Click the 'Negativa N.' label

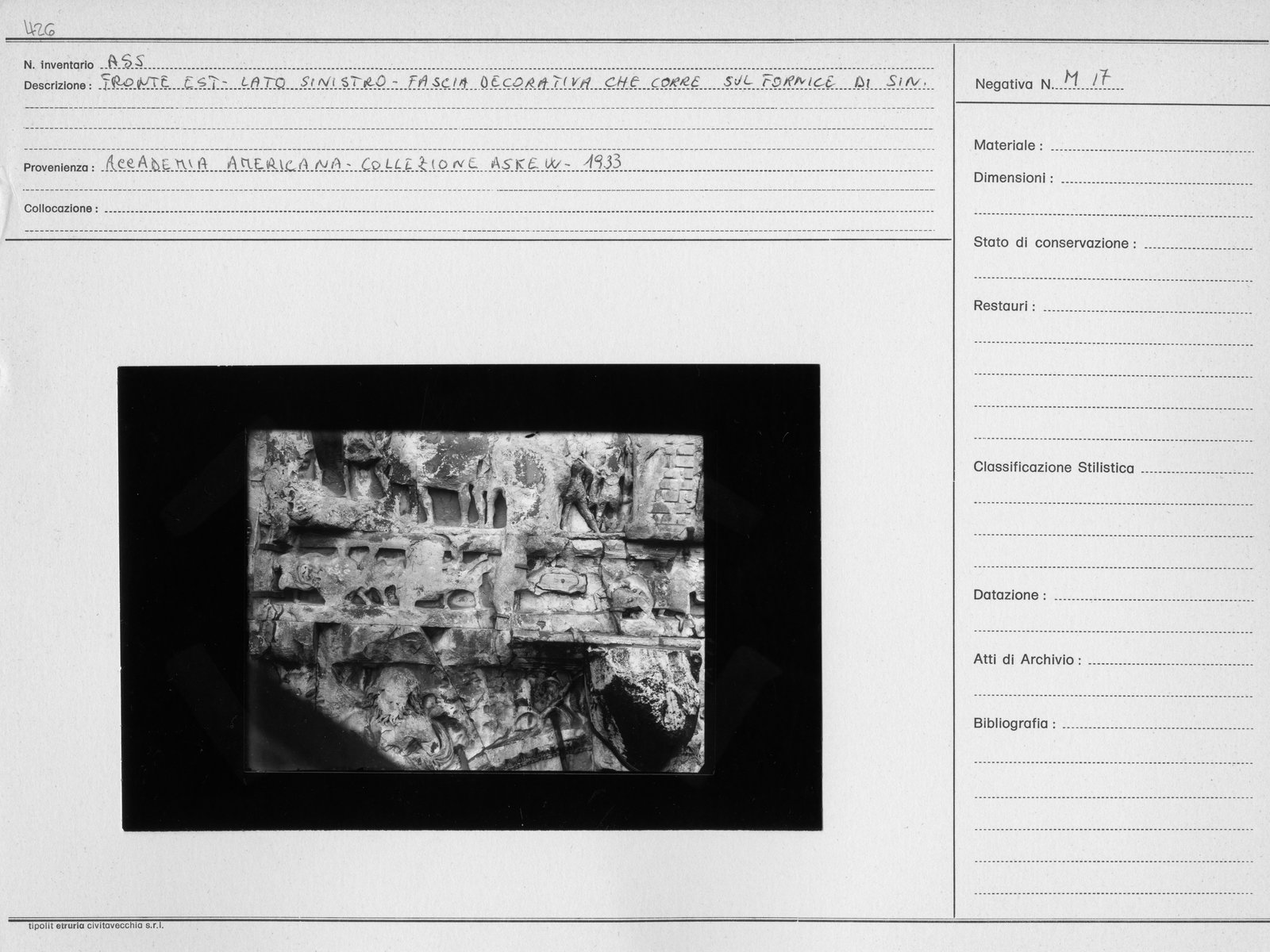pos(1014,84)
